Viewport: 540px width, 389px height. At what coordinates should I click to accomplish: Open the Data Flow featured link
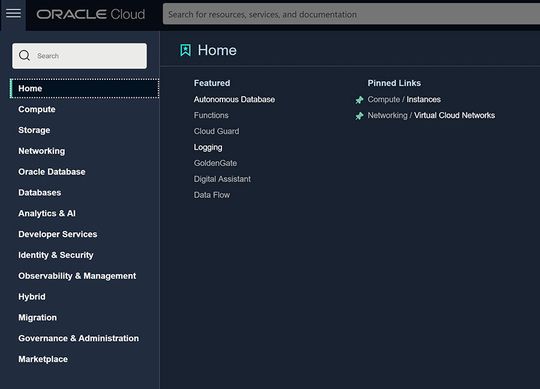click(x=212, y=195)
